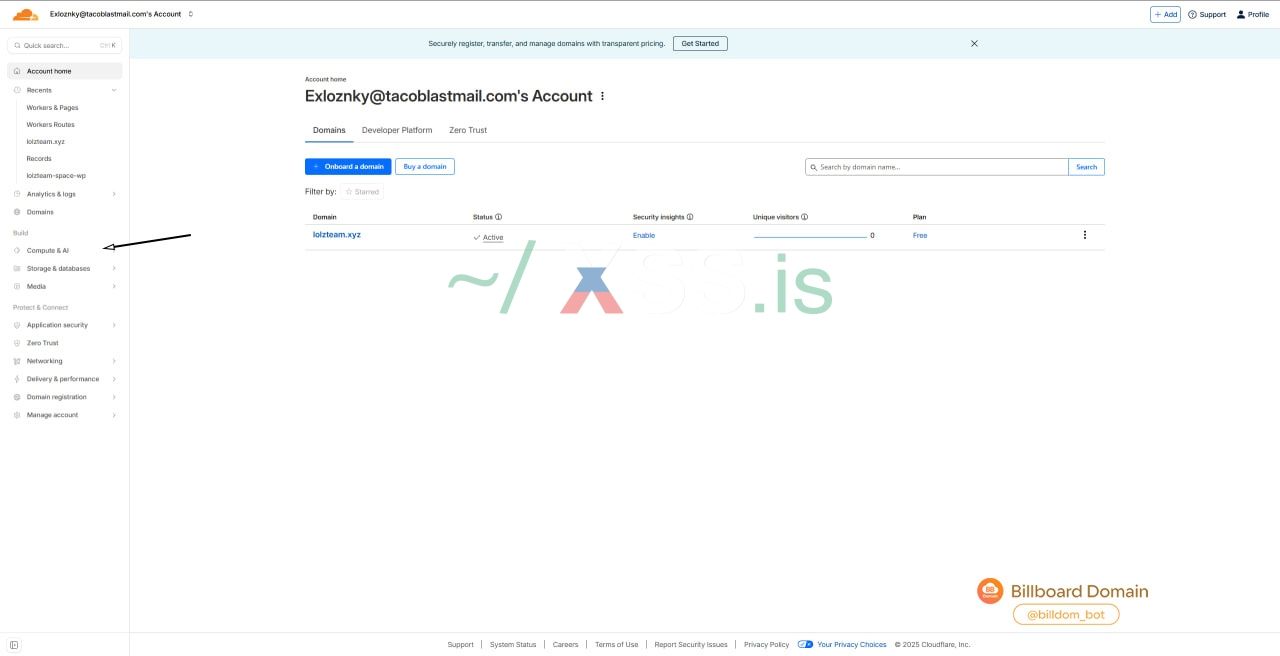Image resolution: width=1280 pixels, height=656 pixels.
Task: Click the Zero Trust sidebar icon
Action: pos(17,343)
